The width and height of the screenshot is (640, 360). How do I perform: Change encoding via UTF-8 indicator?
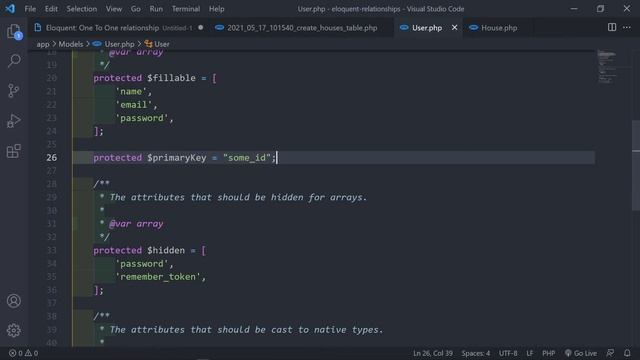click(508, 353)
